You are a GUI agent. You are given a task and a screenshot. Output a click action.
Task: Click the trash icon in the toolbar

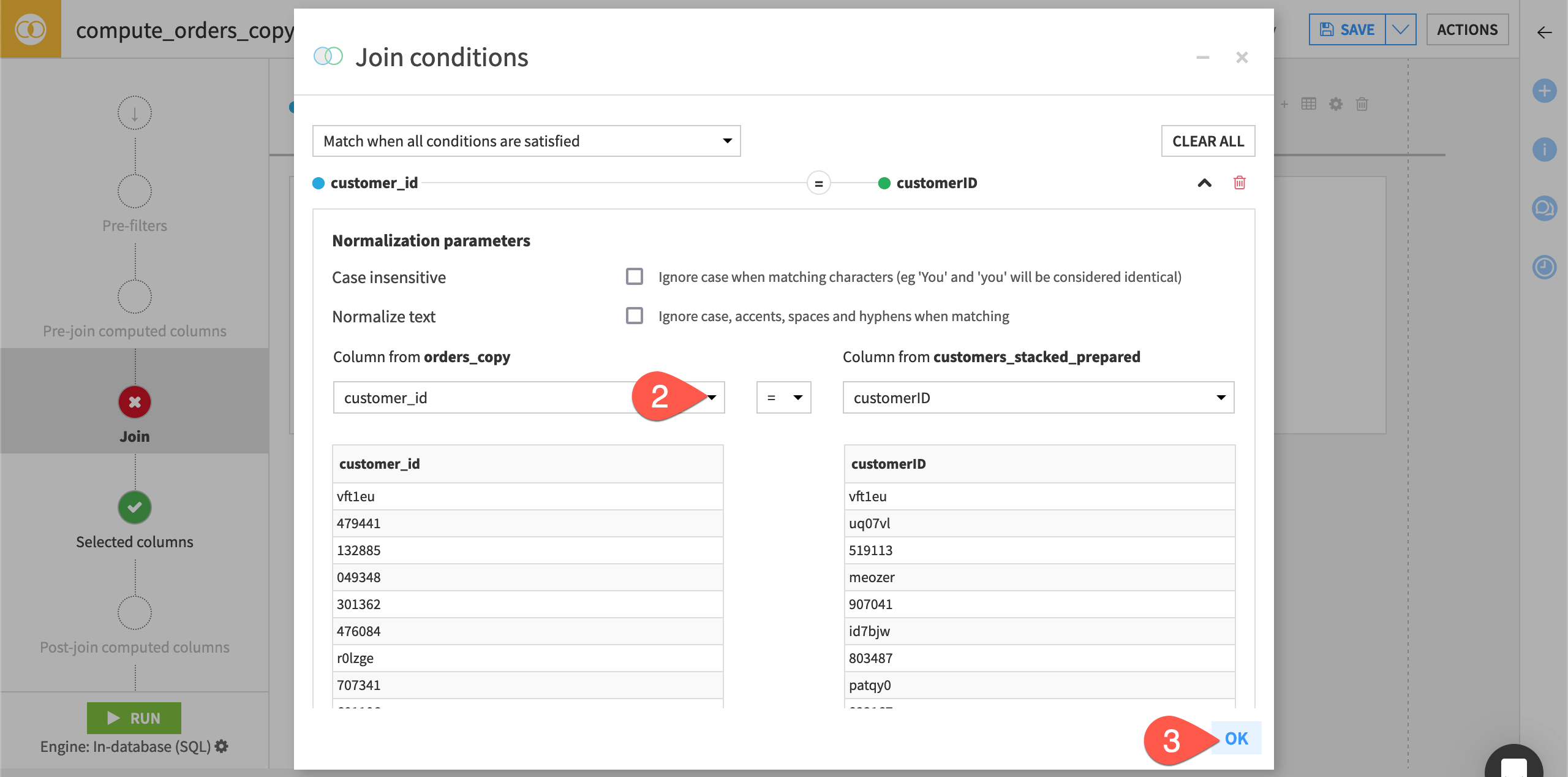click(1362, 104)
